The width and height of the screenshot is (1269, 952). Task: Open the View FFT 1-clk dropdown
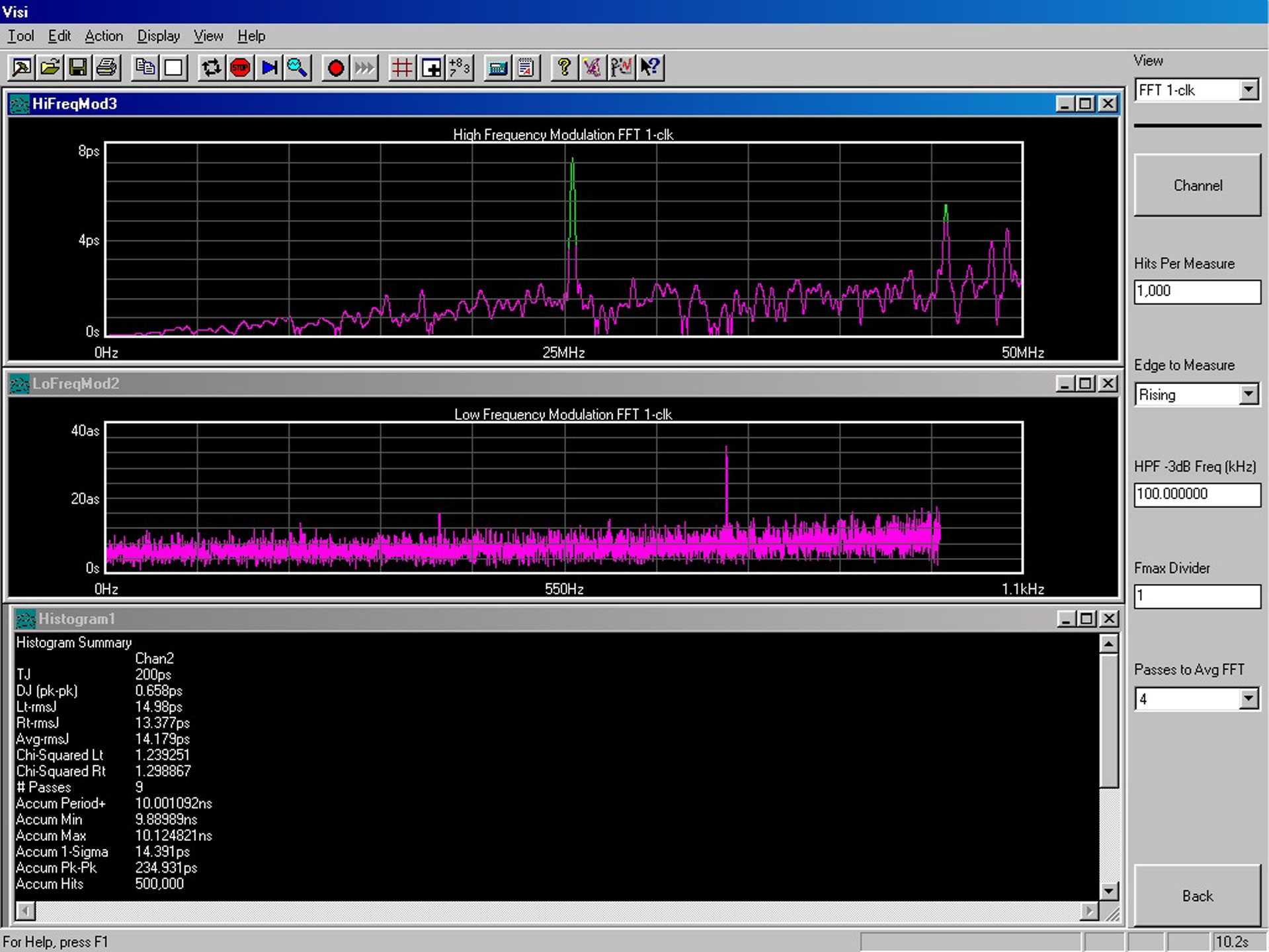[x=1249, y=90]
